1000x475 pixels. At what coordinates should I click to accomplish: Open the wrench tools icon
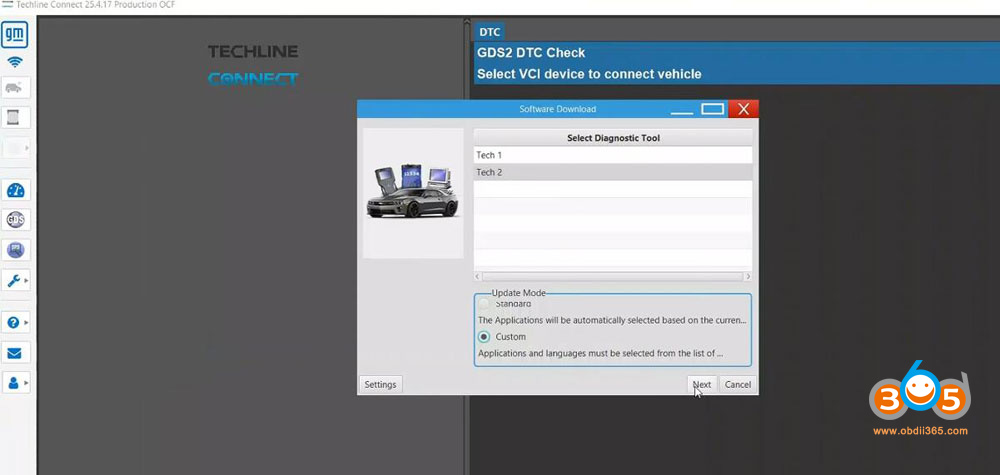[x=14, y=280]
